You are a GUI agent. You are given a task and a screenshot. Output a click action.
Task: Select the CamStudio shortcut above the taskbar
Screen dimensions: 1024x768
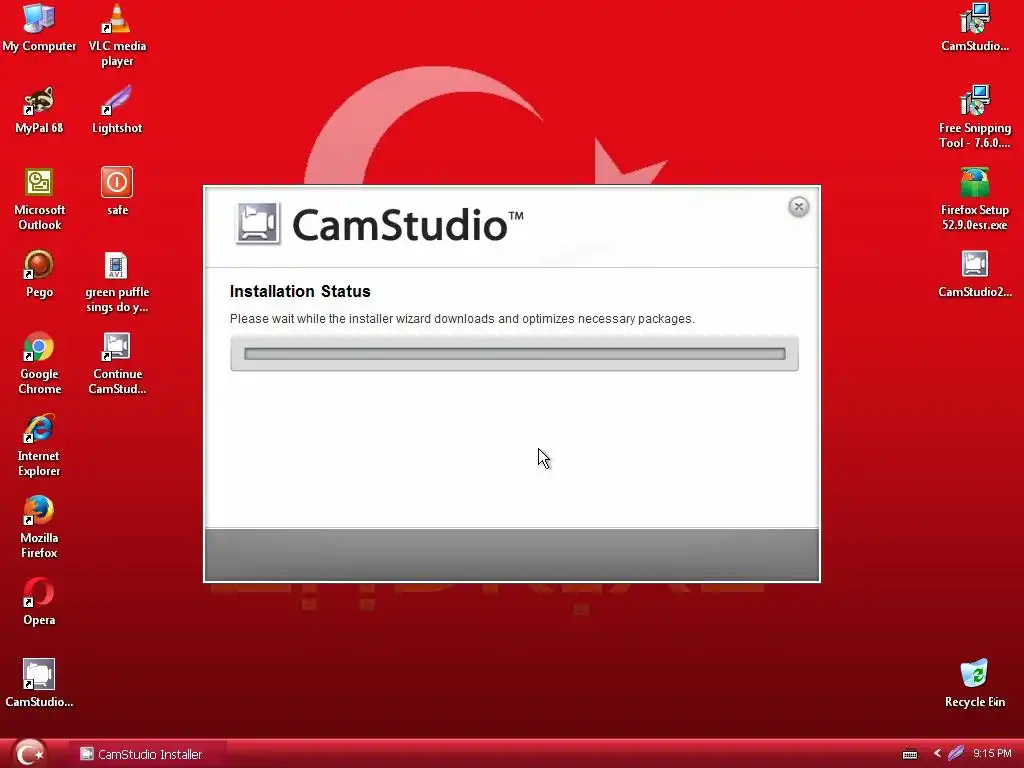click(39, 683)
